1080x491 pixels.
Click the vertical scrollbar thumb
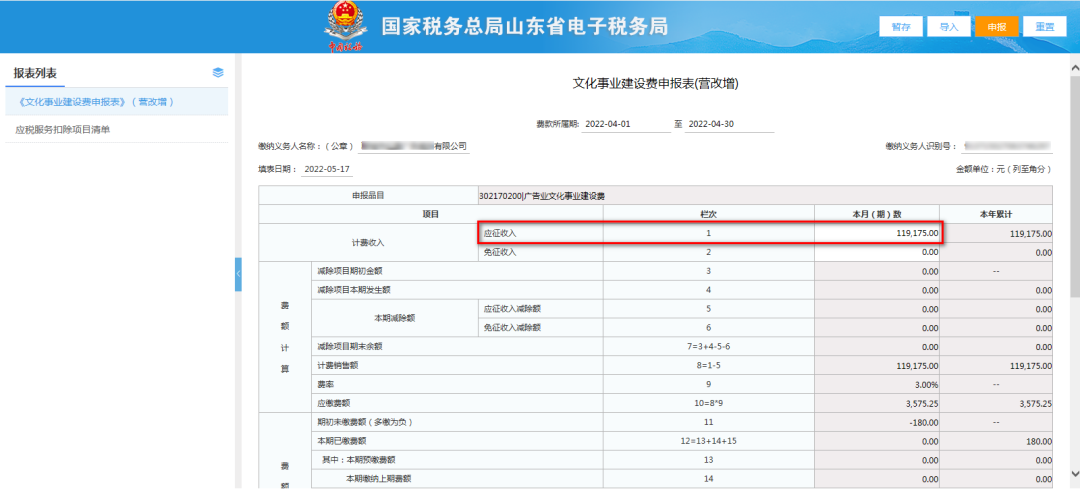[1074, 186]
